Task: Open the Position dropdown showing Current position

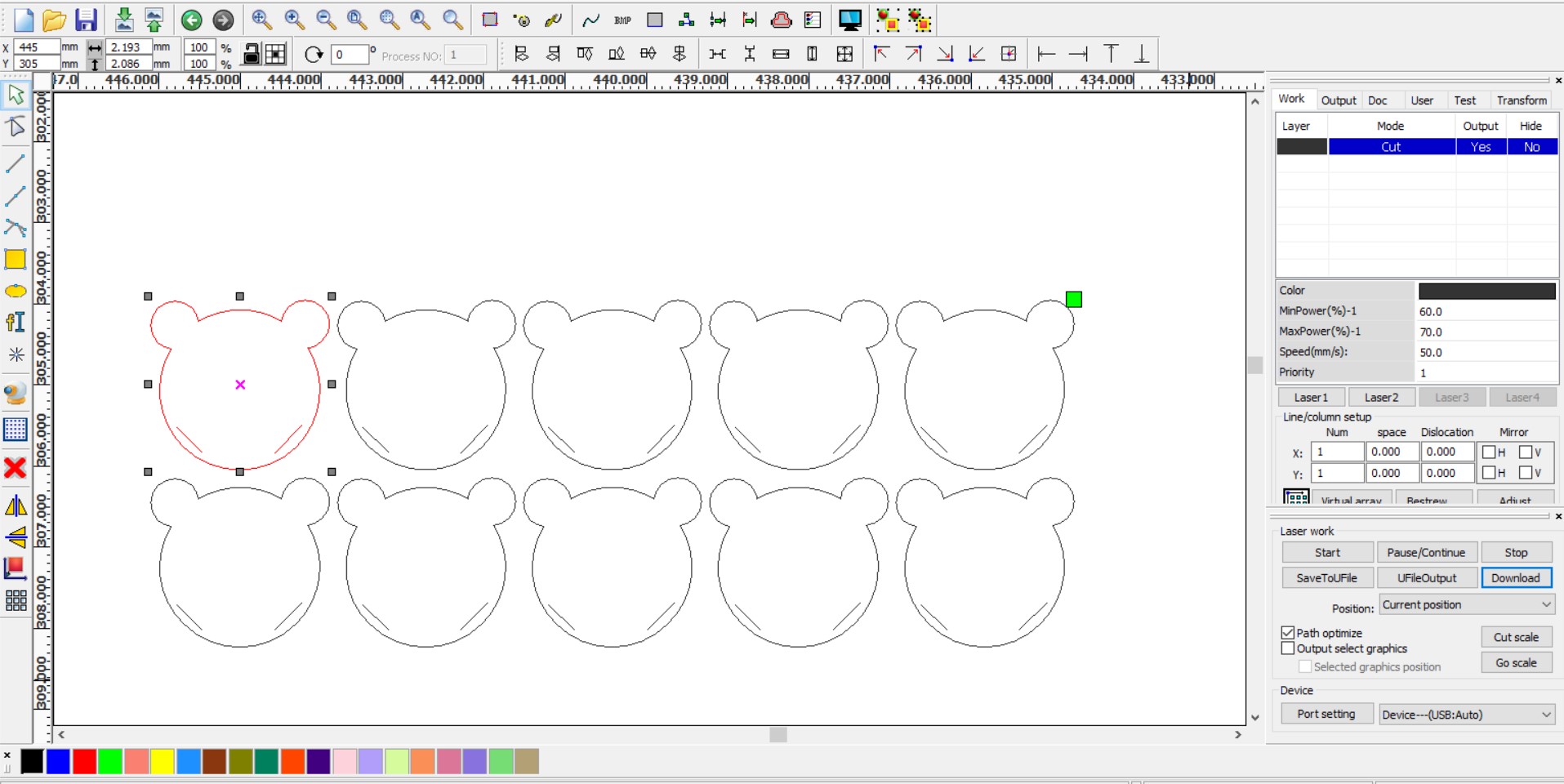Action: [1467, 605]
